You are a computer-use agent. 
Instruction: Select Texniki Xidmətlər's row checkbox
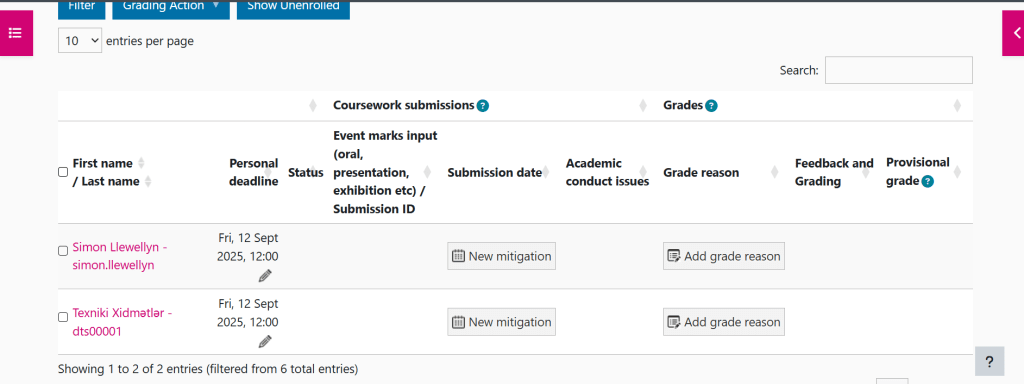(x=63, y=317)
